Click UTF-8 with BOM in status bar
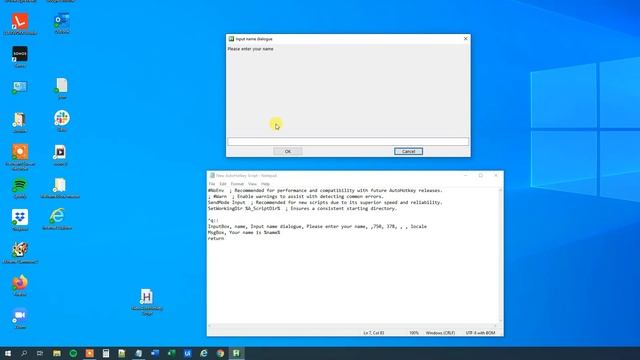 click(480, 333)
